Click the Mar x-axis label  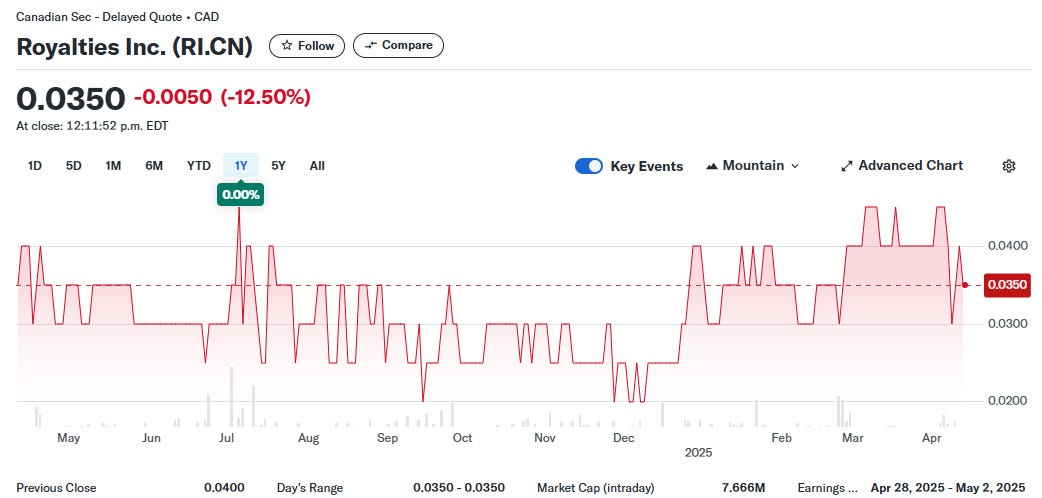click(x=853, y=437)
